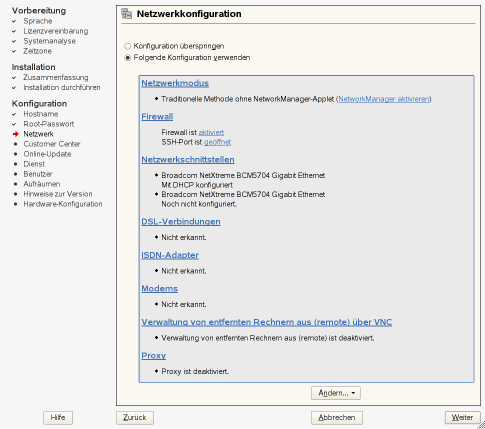Image resolution: width=485 pixels, height=429 pixels.
Task: Click the red arrow beside Netzwerk
Action: (15, 134)
